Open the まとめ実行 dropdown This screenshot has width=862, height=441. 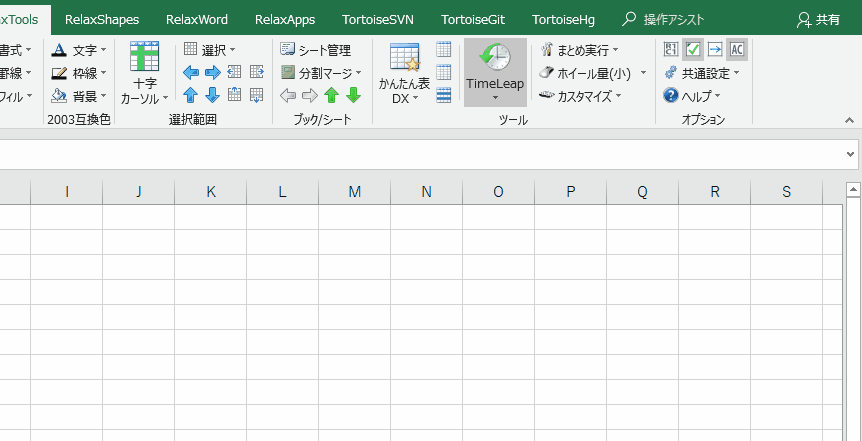pos(579,50)
